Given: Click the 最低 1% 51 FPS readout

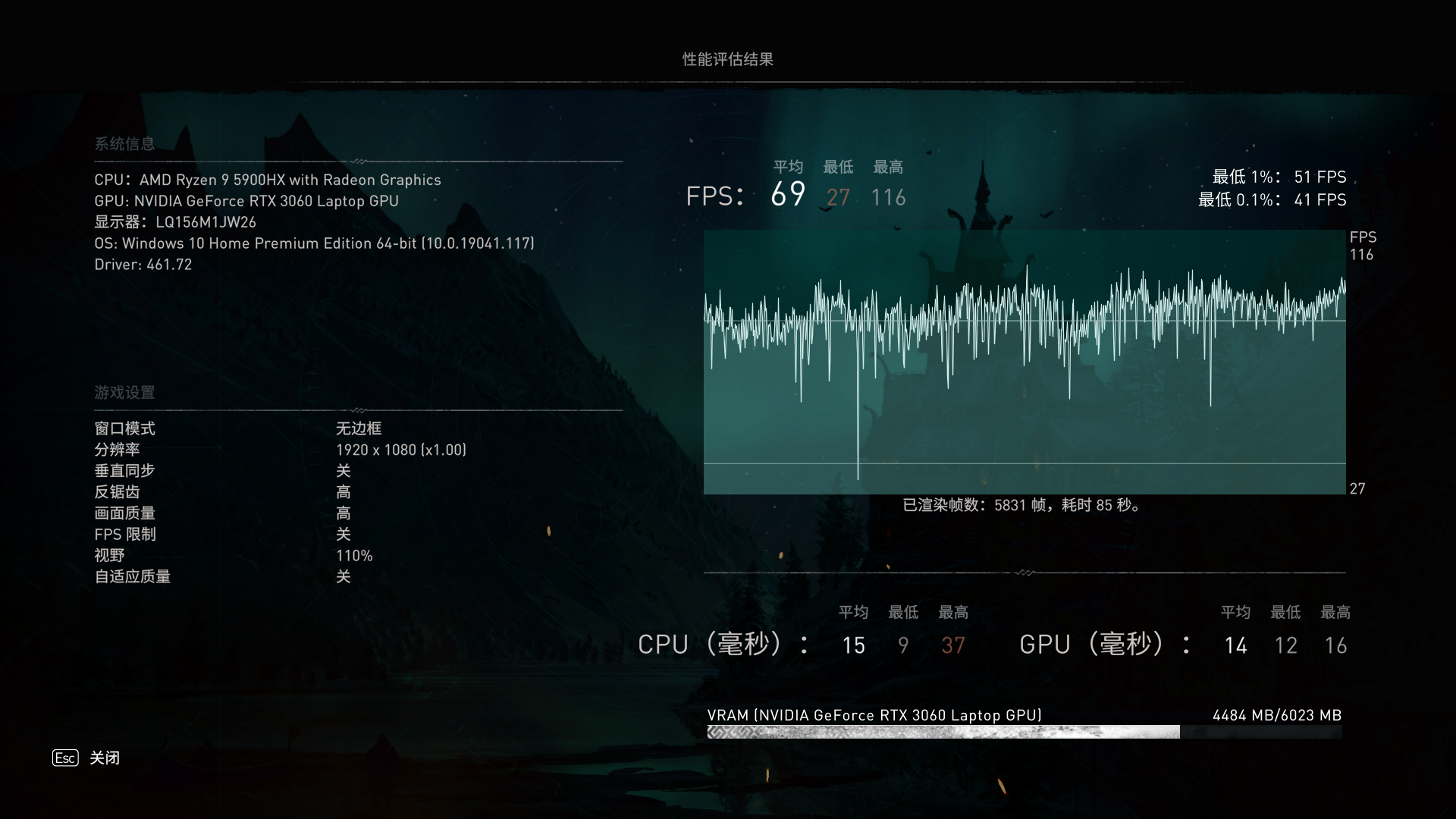Looking at the screenshot, I should [1279, 177].
